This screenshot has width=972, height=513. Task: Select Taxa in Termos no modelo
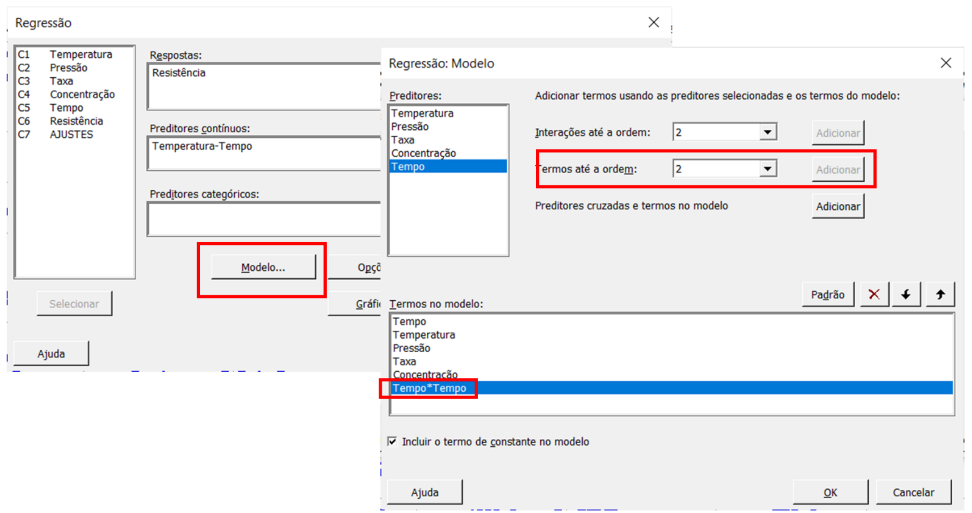(672, 361)
